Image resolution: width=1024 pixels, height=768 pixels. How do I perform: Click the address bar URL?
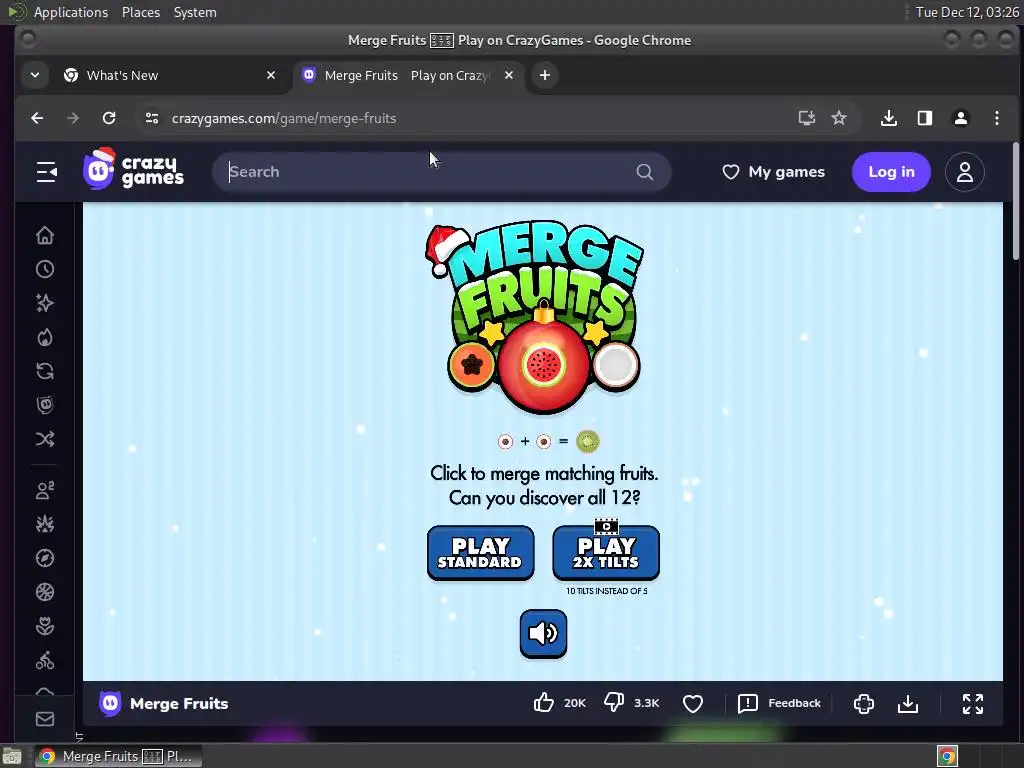pyautogui.click(x=284, y=118)
